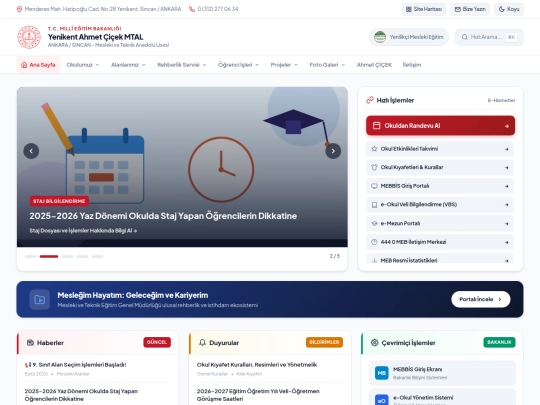Click shirt icon of Okul Kıyafetleri & Kurallar
The width and height of the screenshot is (540, 405).
[374, 167]
